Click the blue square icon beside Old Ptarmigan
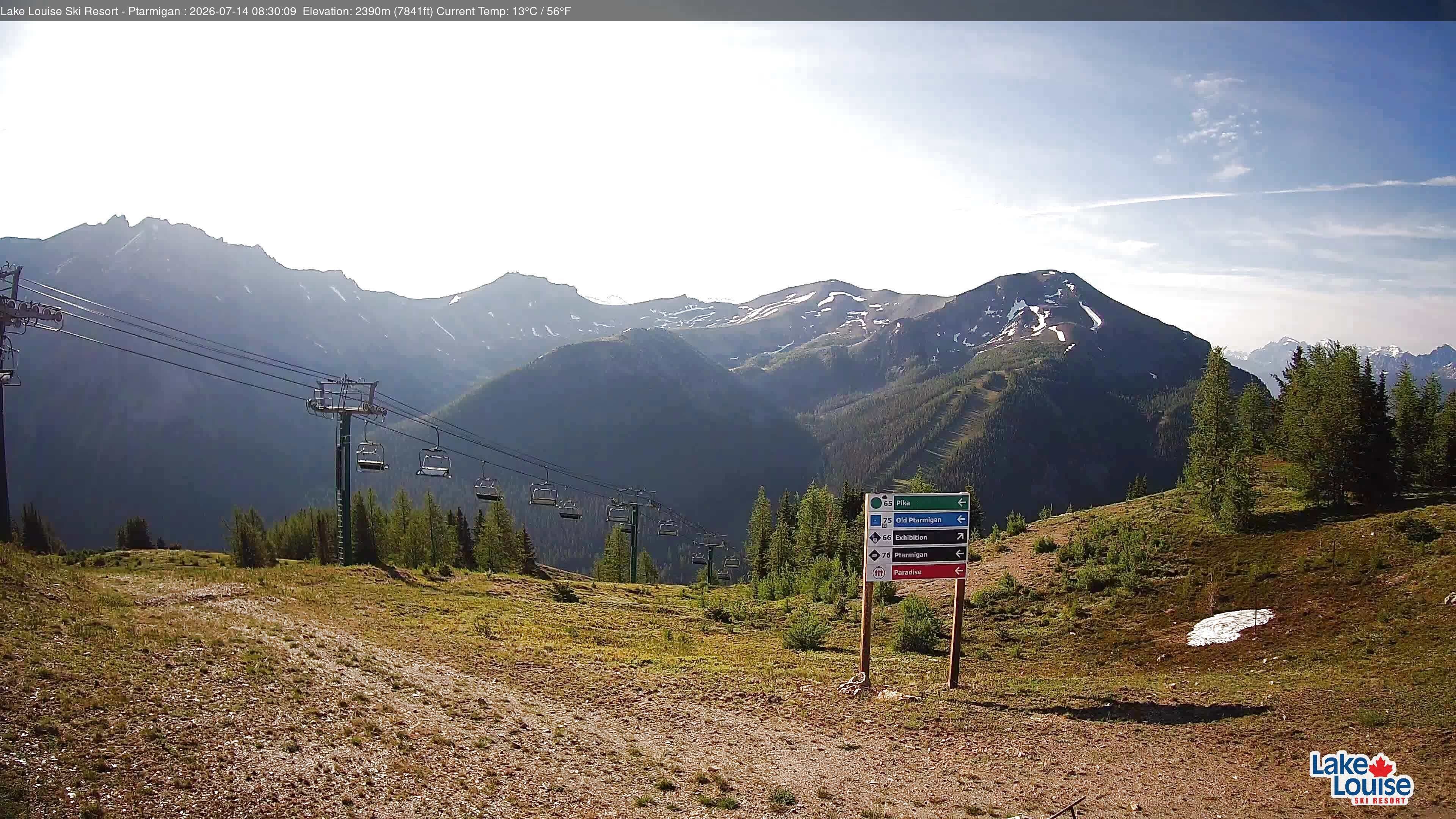 876,521
